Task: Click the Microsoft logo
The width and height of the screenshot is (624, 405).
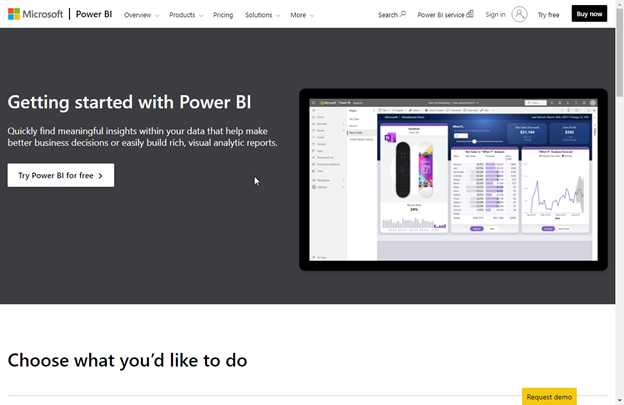Action: (x=35, y=14)
